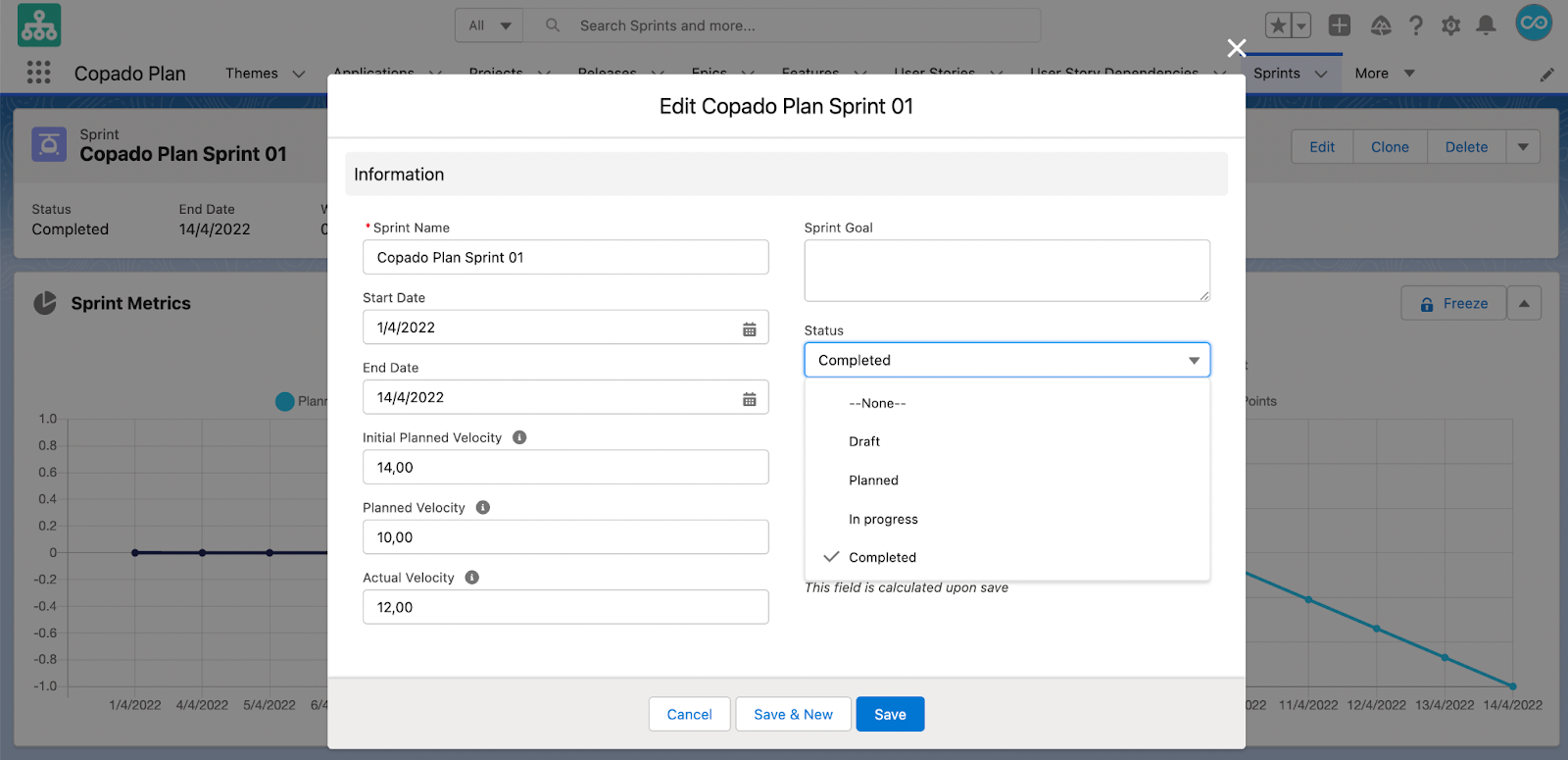Click the Sprint Name input field
Image resolution: width=1568 pixels, height=760 pixels.
[x=565, y=257]
